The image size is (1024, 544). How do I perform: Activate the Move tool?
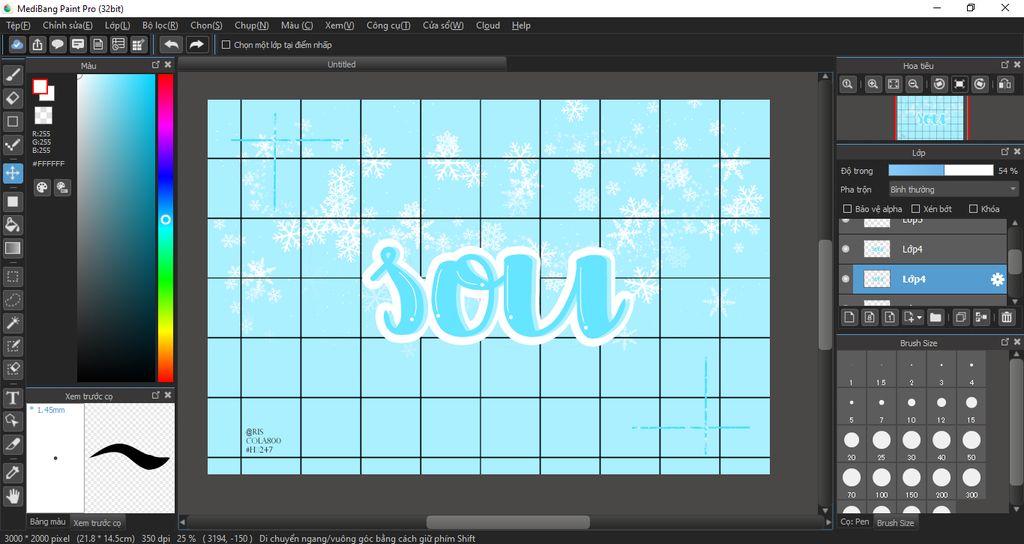tap(12, 173)
